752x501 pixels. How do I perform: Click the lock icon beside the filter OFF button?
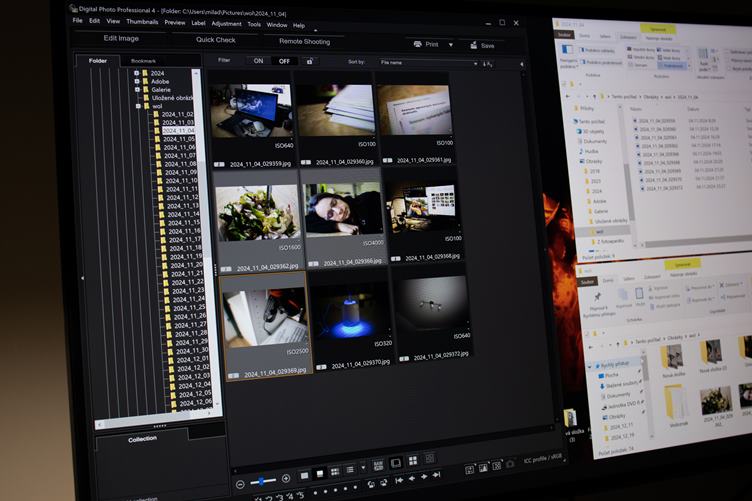pyautogui.click(x=310, y=61)
